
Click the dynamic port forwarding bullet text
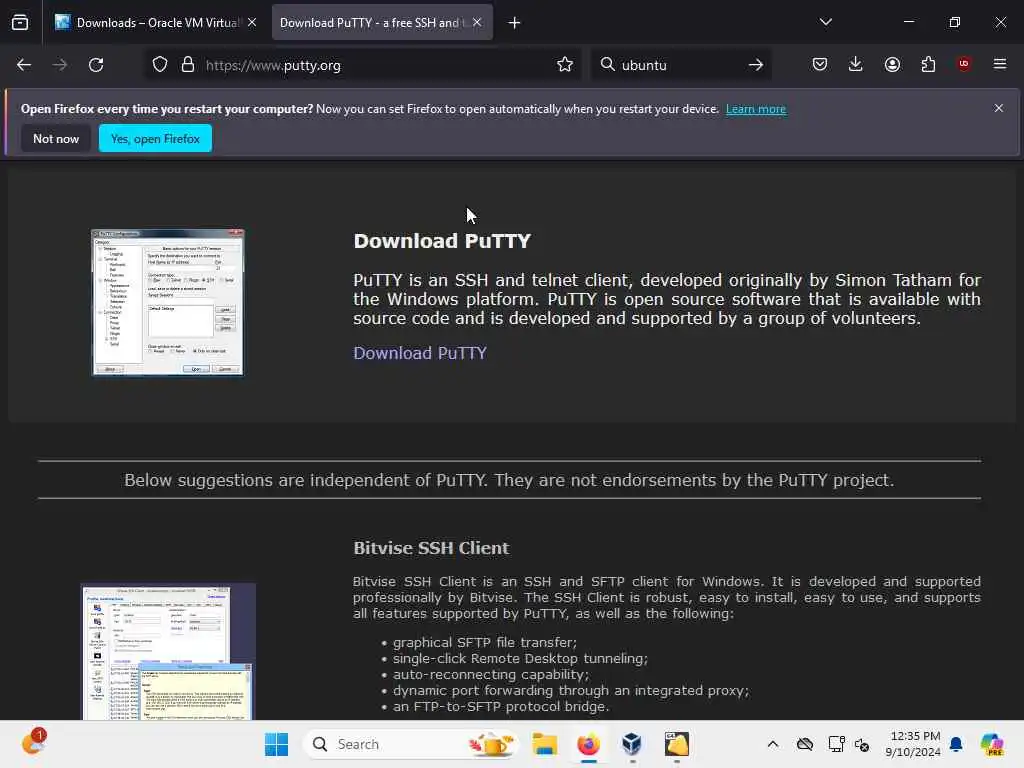pyautogui.click(x=571, y=690)
